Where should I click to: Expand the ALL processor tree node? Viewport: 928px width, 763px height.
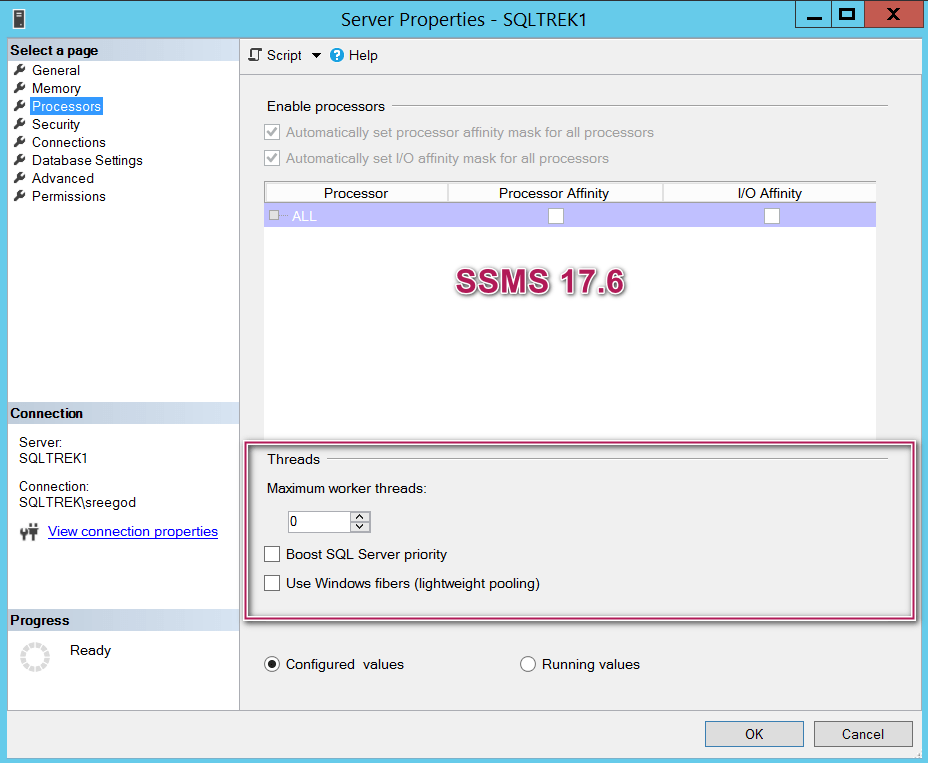pos(274,216)
